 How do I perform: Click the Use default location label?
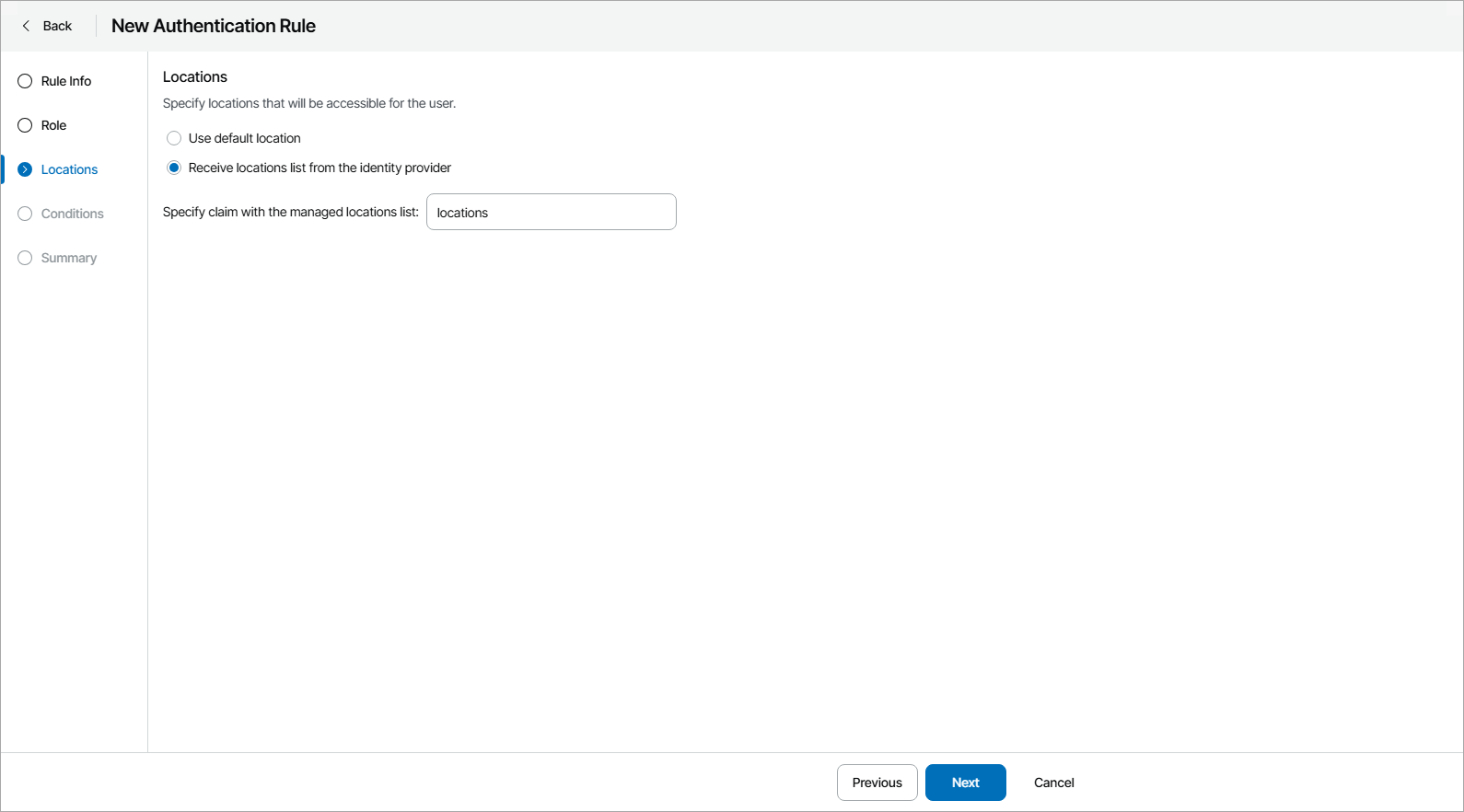244,138
